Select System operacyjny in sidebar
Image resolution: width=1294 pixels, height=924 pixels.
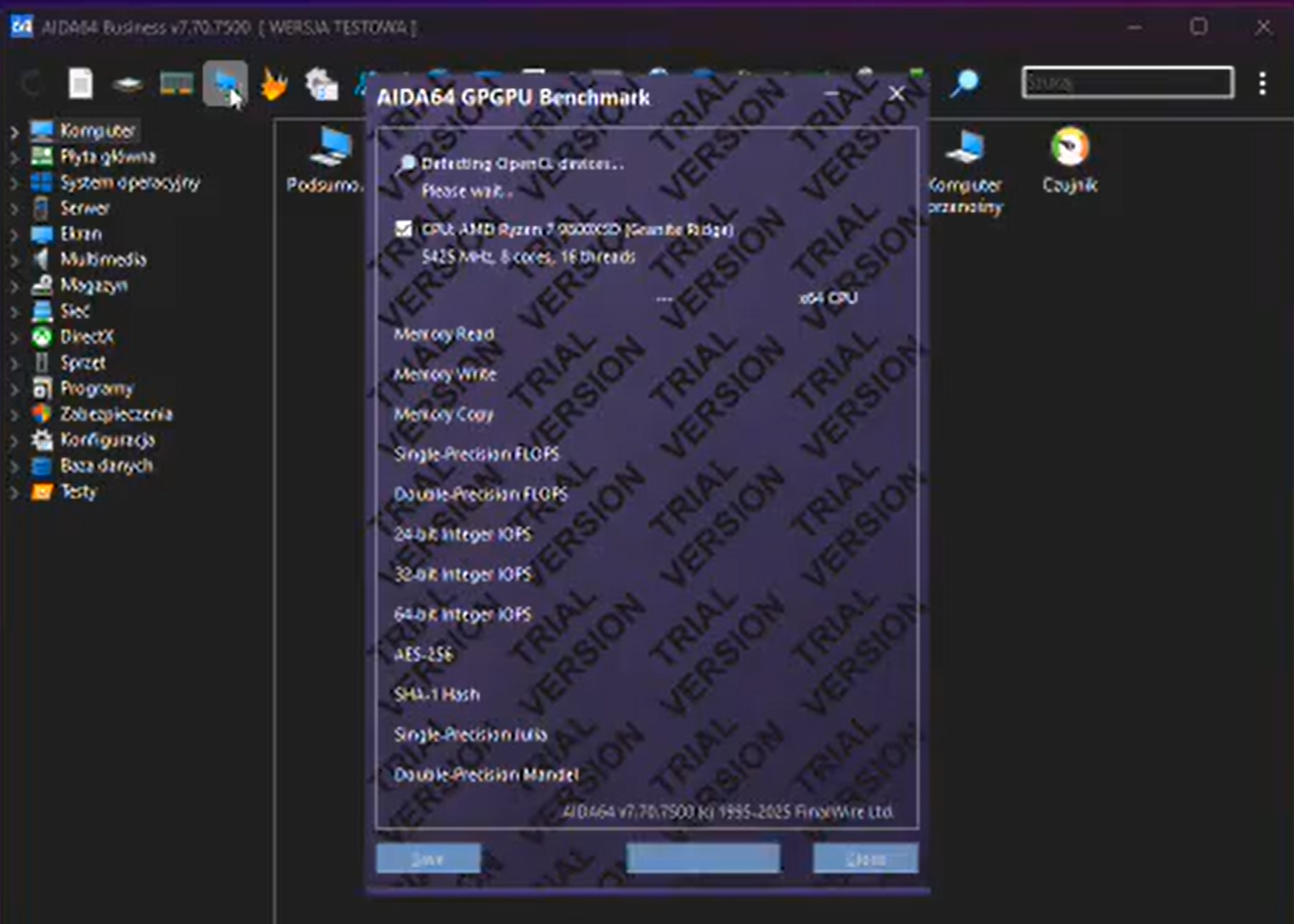[x=129, y=183]
